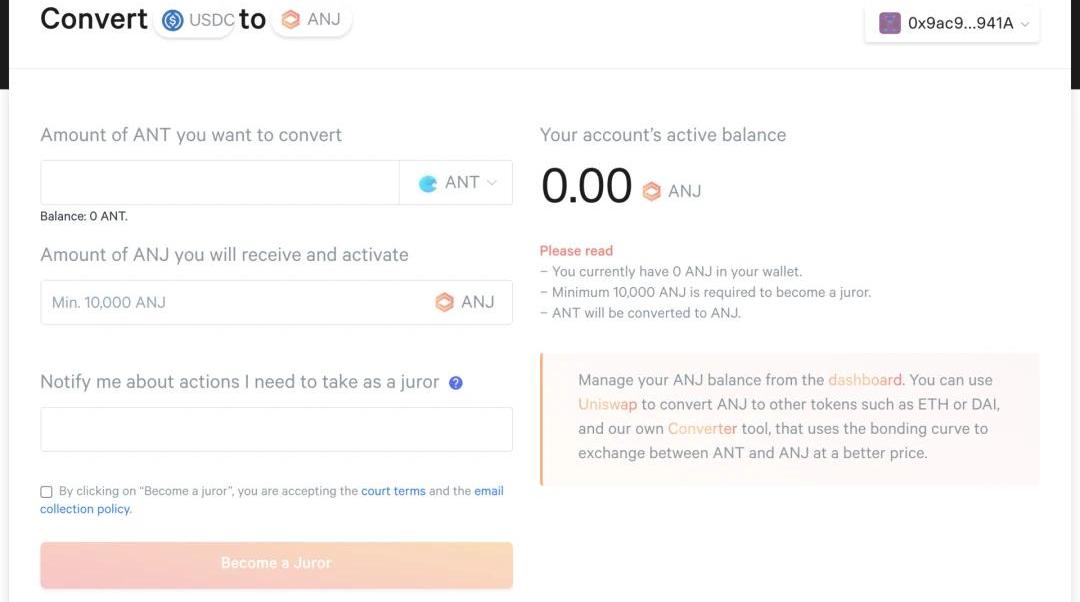Click the Become a Juror button

[276, 564]
